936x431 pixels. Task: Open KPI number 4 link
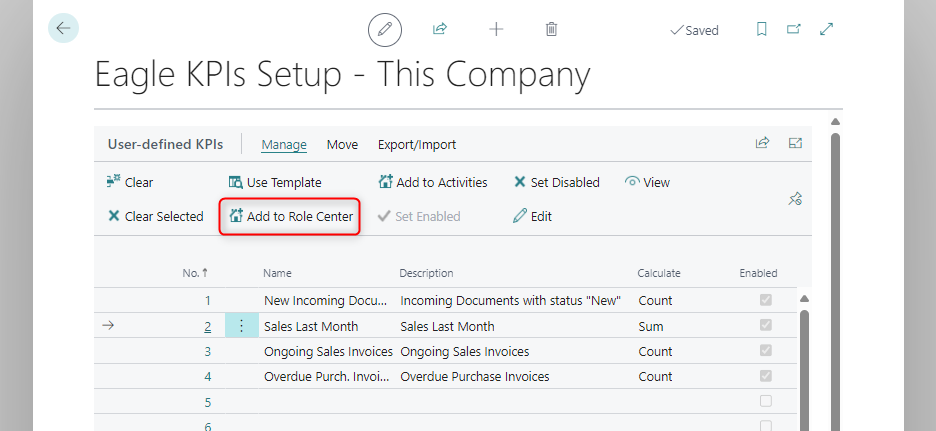click(x=208, y=377)
